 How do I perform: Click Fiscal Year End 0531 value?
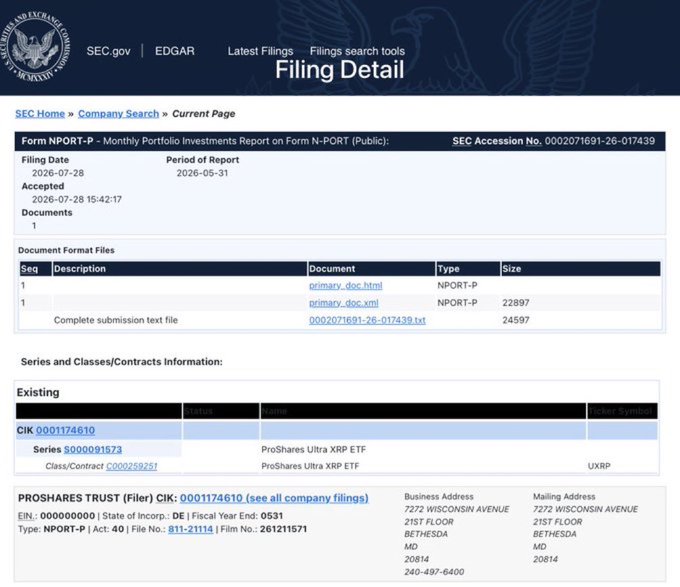tap(272, 516)
